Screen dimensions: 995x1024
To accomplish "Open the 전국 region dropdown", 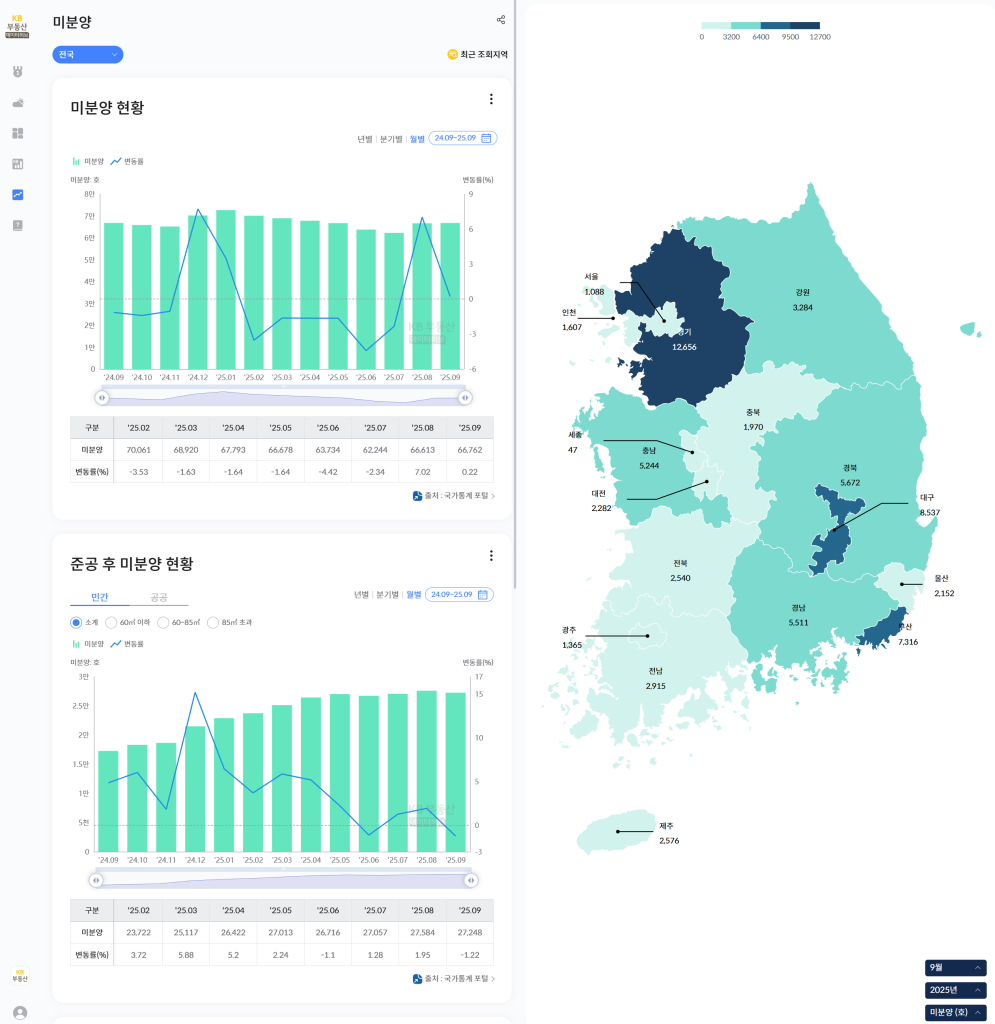I will [x=88, y=54].
